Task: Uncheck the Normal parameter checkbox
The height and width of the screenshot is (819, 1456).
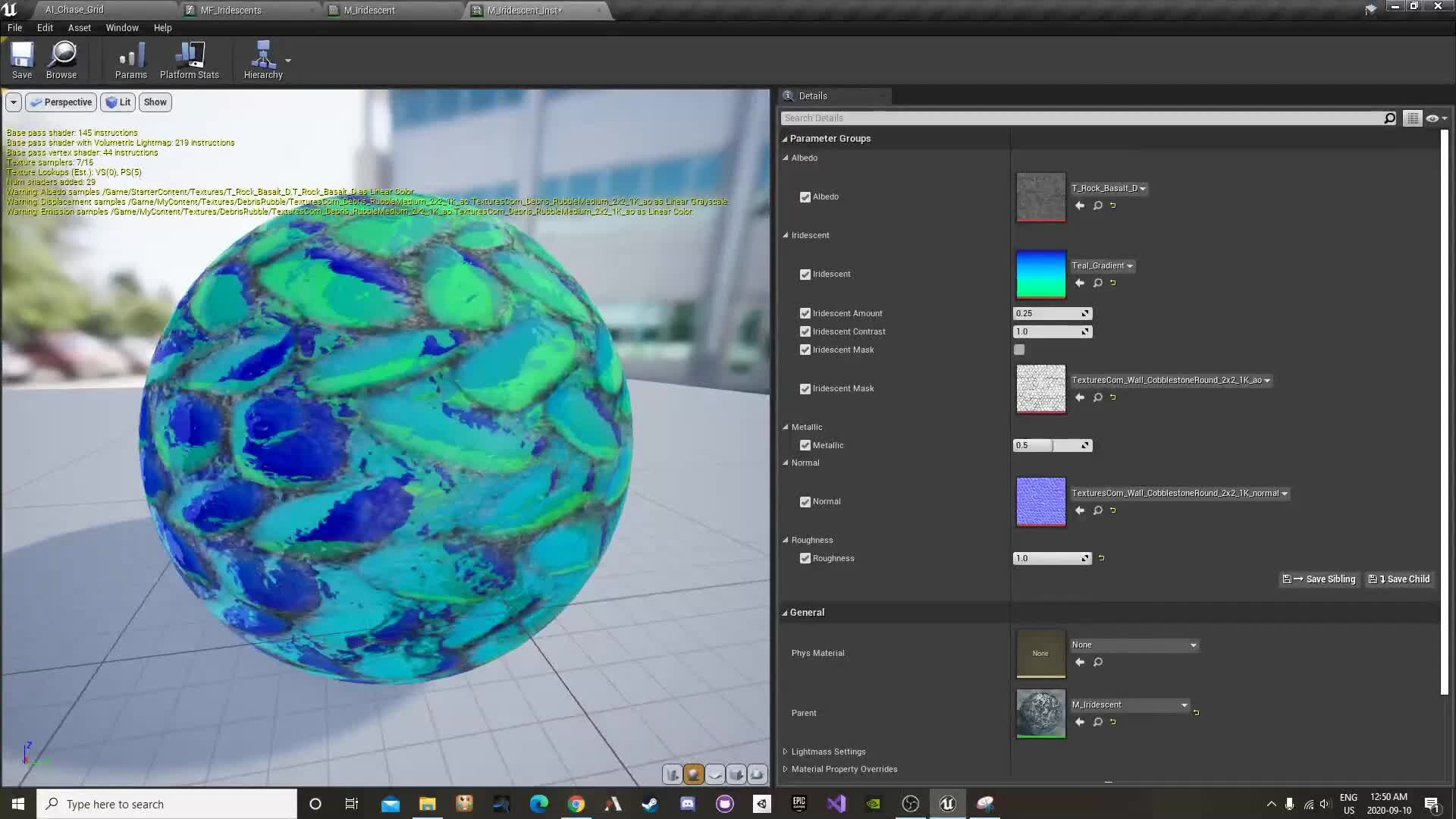Action: click(x=805, y=501)
